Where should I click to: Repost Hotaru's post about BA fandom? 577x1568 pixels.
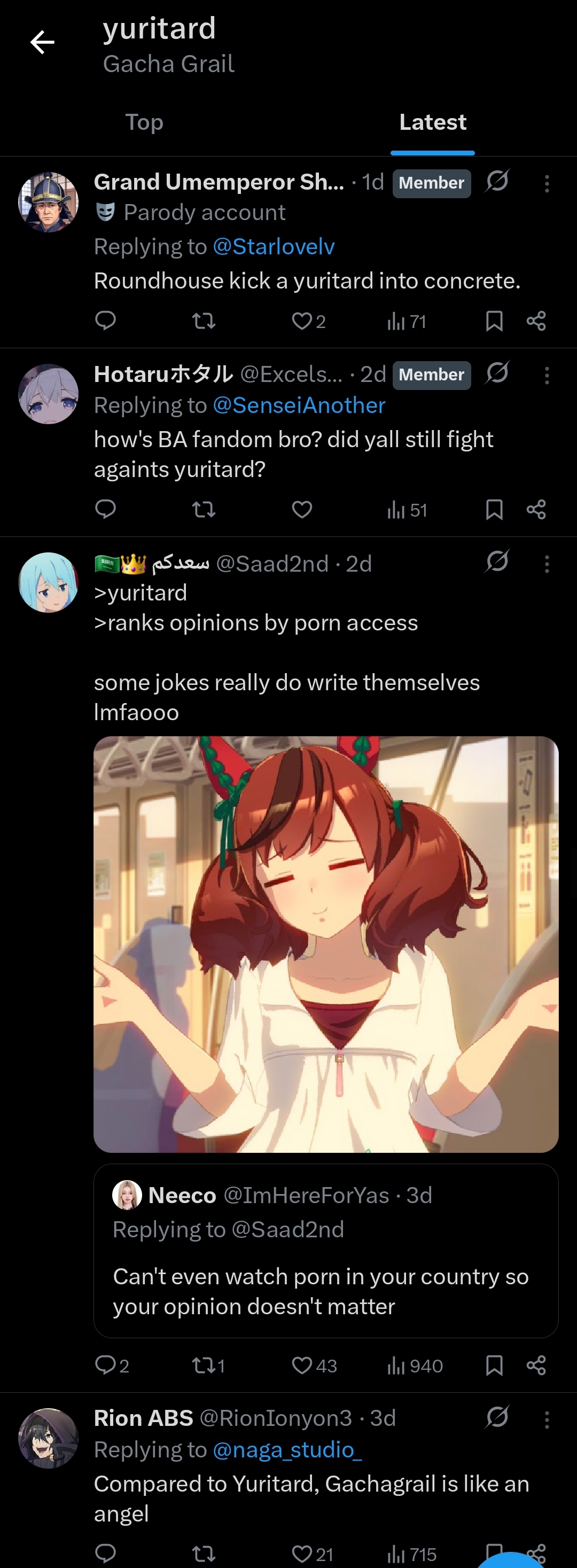point(204,509)
